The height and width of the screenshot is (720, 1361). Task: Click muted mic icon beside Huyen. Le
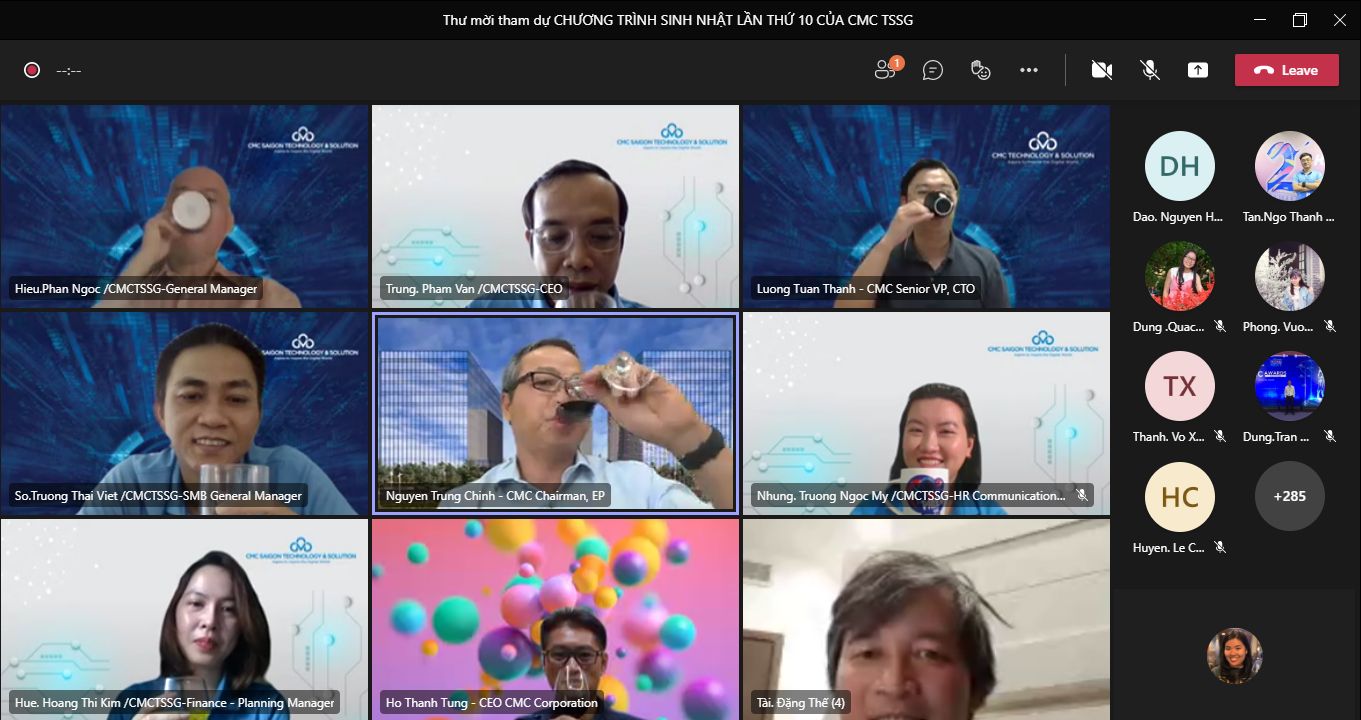point(1220,547)
